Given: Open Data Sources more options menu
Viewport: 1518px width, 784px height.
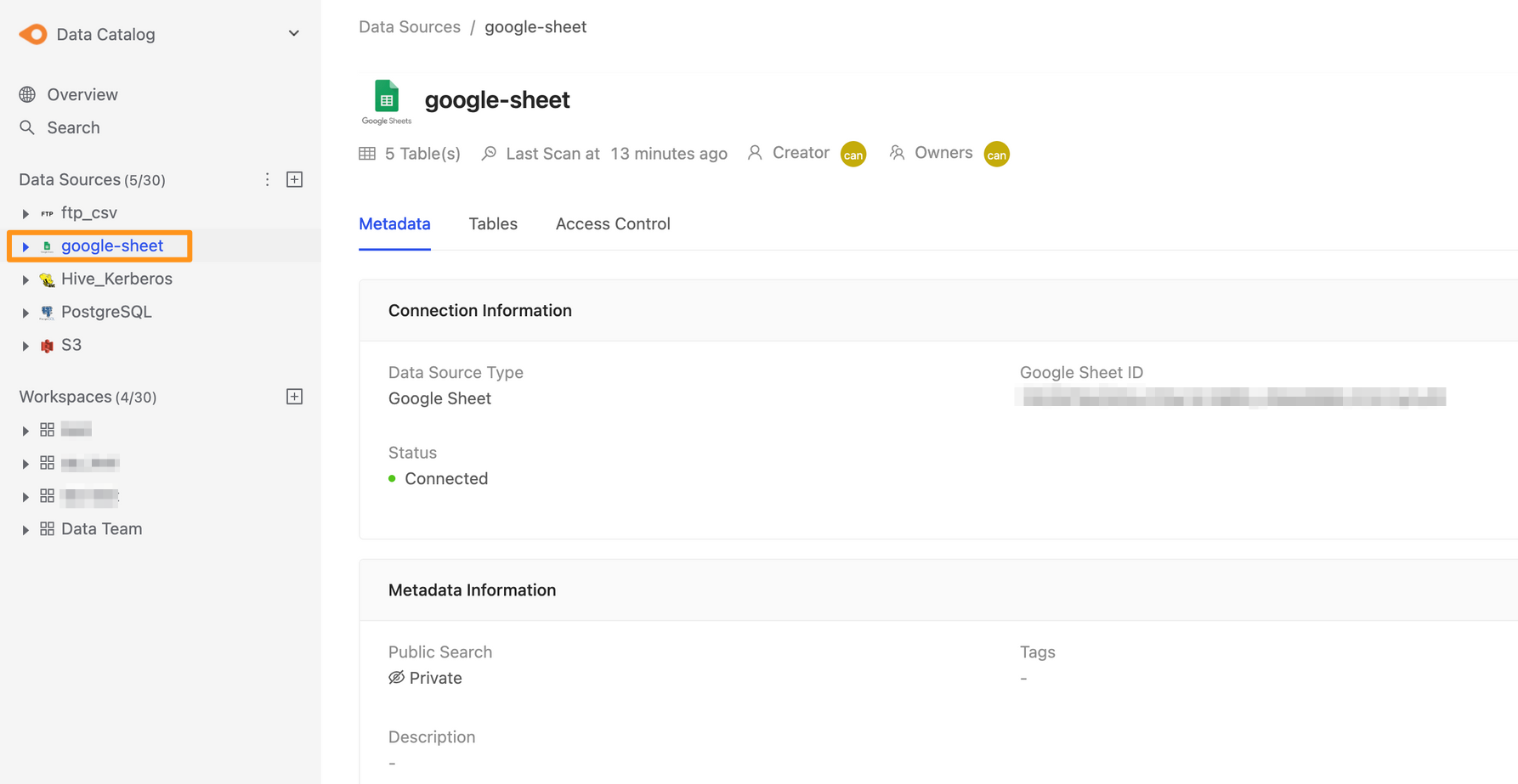Looking at the screenshot, I should (x=267, y=179).
